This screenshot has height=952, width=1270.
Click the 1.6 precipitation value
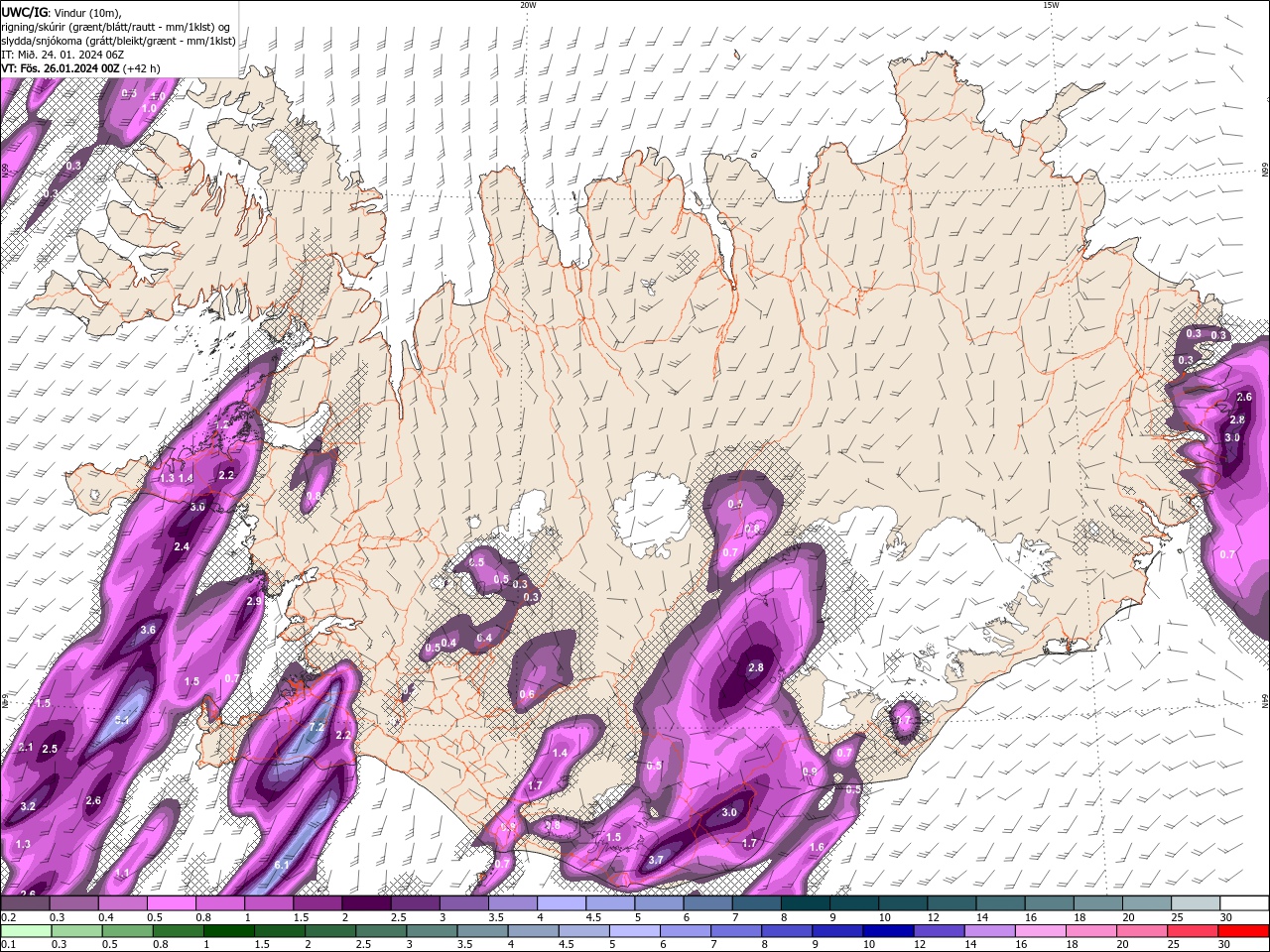(817, 847)
